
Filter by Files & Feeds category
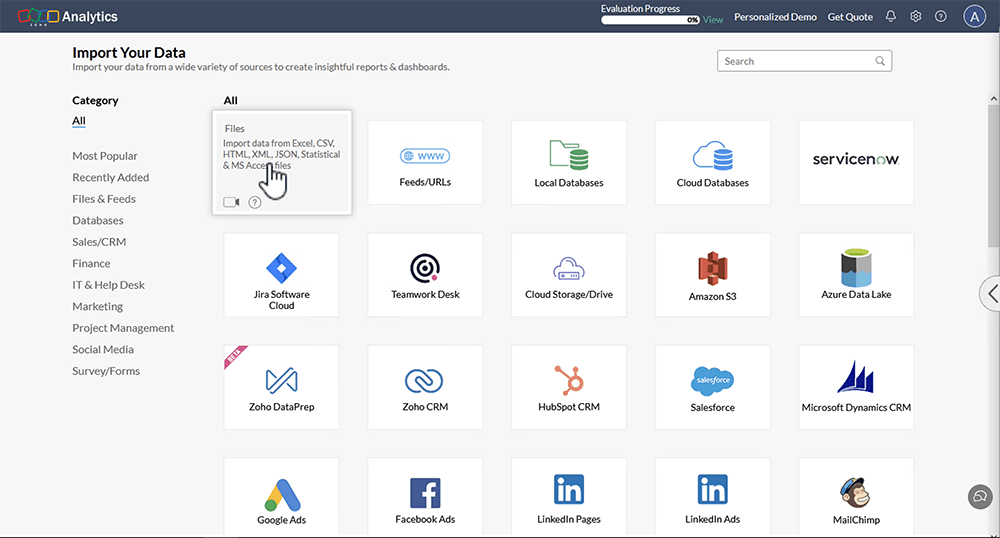[104, 199]
